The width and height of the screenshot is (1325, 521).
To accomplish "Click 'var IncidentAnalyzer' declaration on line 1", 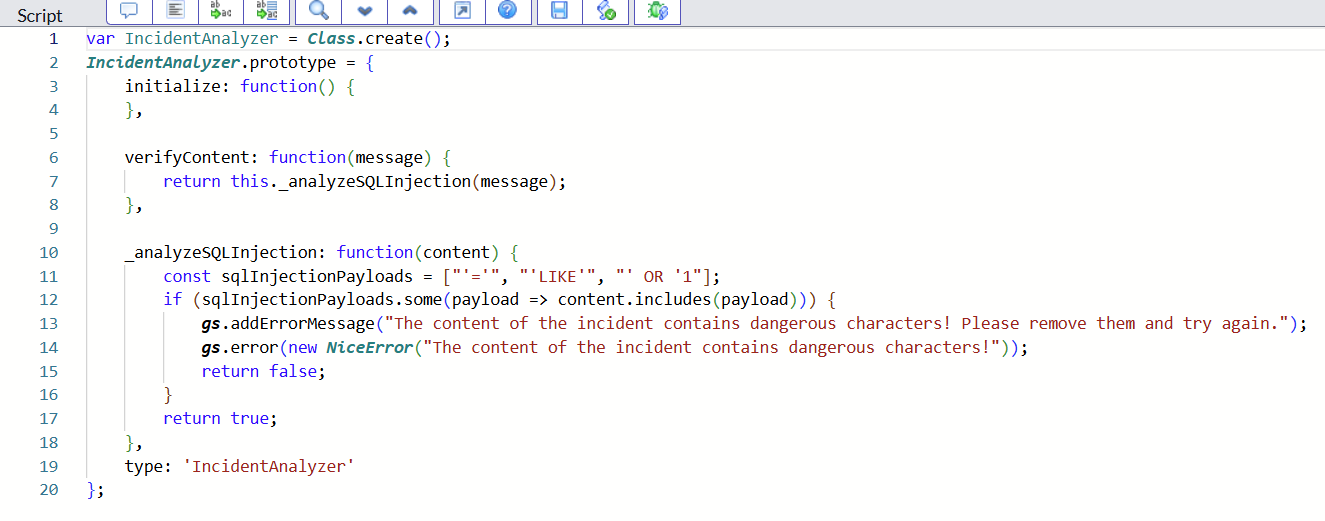I will (182, 39).
